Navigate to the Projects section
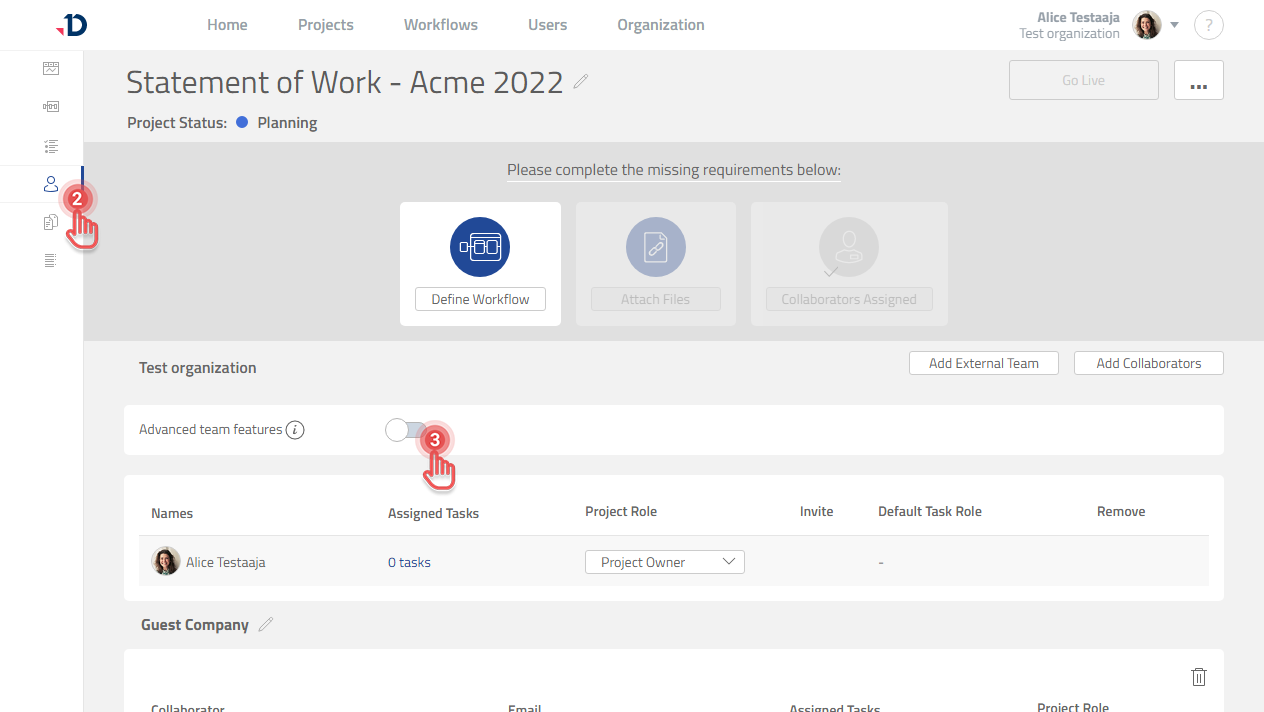The width and height of the screenshot is (1264, 712). [x=325, y=24]
